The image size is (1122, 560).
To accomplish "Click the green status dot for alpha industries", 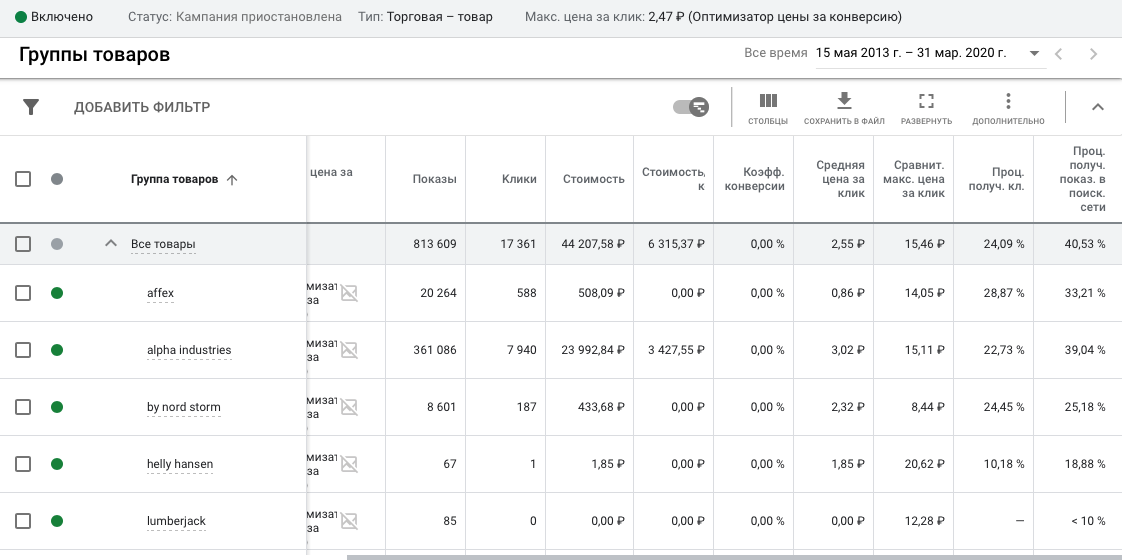I will click(57, 350).
